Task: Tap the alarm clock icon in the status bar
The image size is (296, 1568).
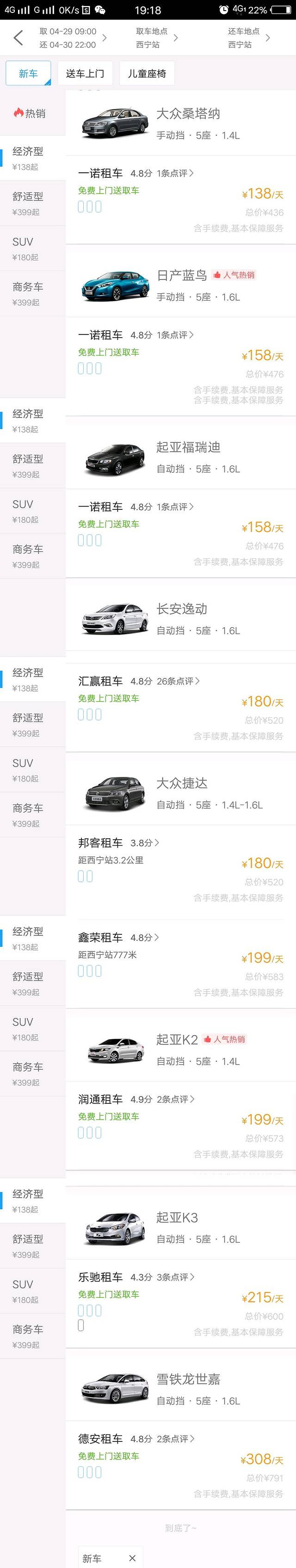Action: [223, 10]
